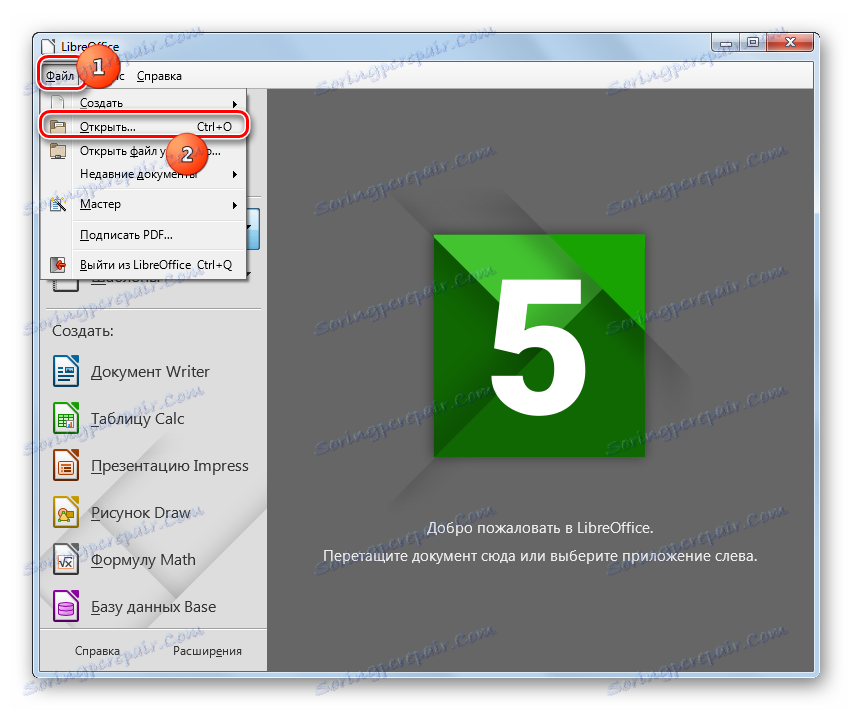This screenshot has width=853, height=711.
Task: Open the Мастер submenu
Action: pyautogui.click(x=144, y=205)
